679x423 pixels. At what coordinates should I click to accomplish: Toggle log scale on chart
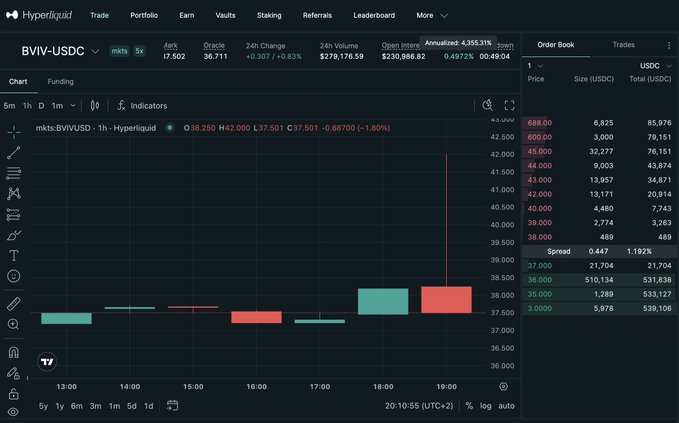(x=485, y=406)
